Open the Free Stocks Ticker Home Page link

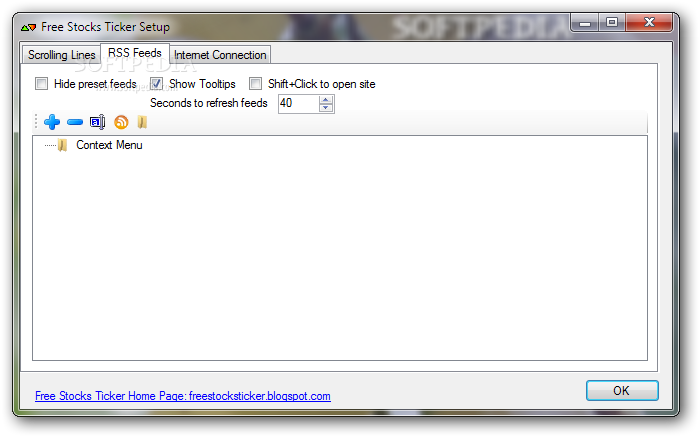pyautogui.click(x=183, y=396)
